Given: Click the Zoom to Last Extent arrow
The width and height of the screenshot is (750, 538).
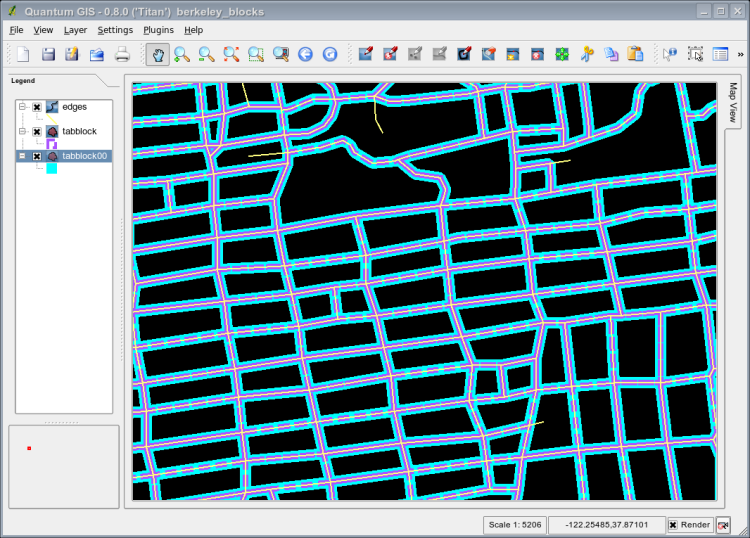Looking at the screenshot, I should (x=305, y=54).
